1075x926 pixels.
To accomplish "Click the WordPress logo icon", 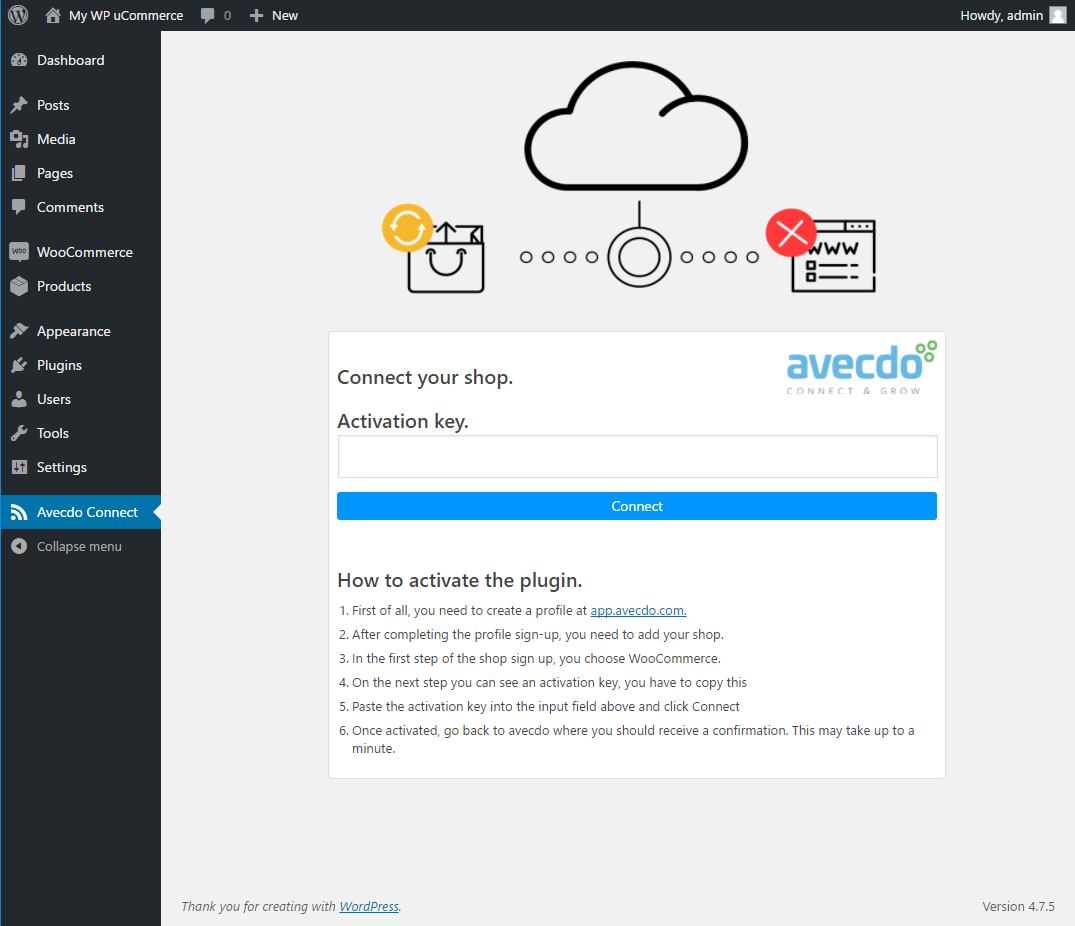I will 18,15.
